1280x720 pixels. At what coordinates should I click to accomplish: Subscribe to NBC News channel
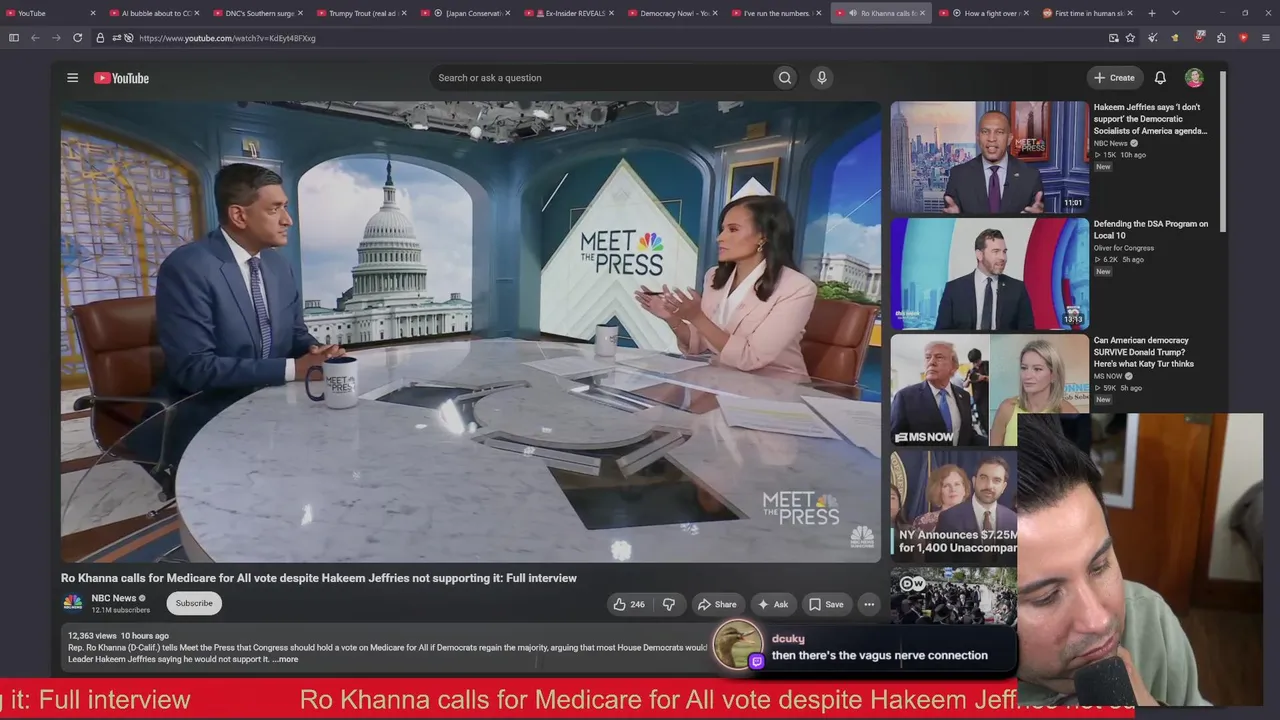[x=194, y=603]
